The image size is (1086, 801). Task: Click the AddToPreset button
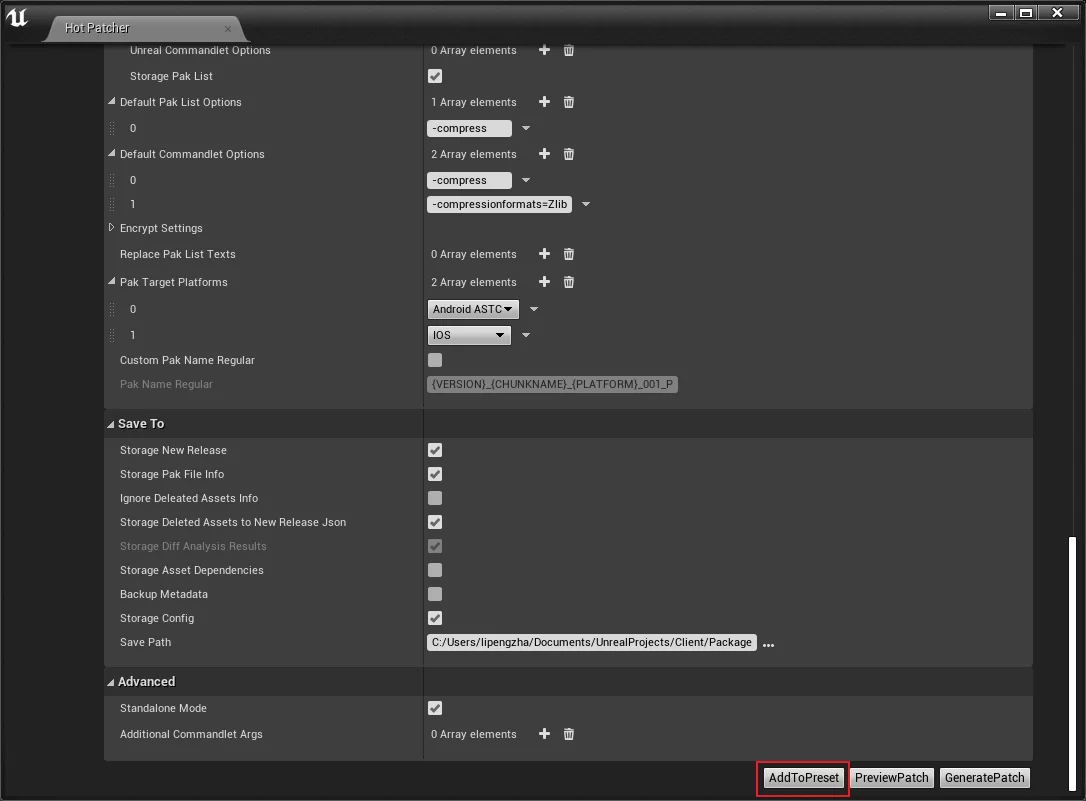point(803,778)
